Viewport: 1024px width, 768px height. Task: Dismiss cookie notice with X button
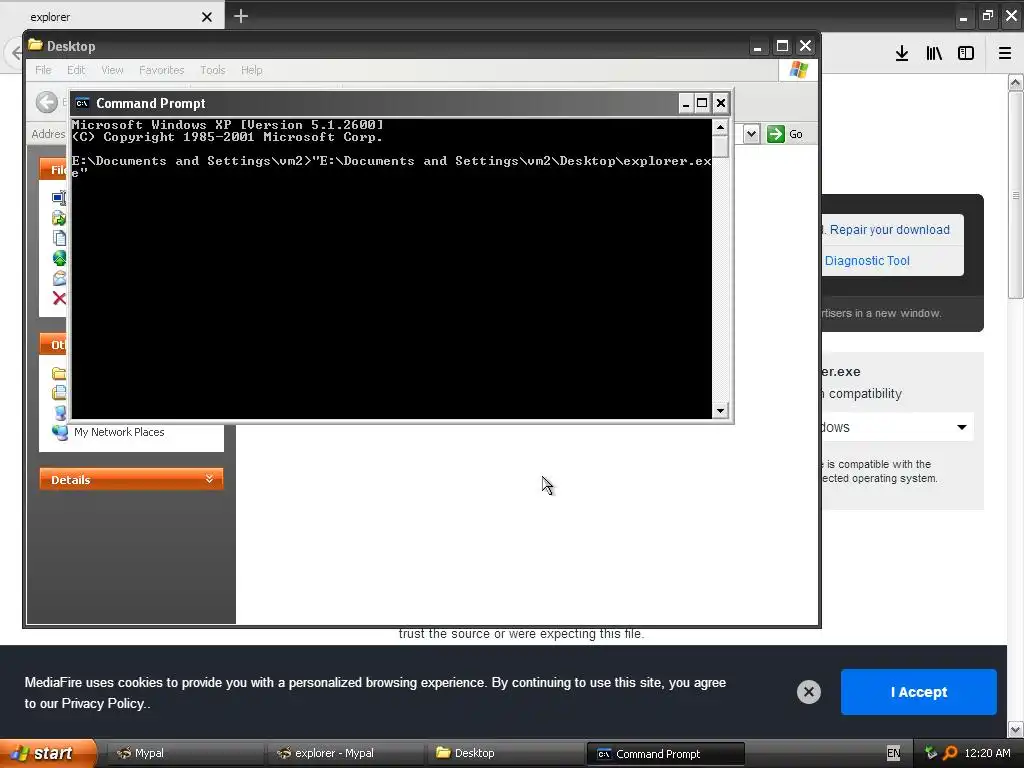click(808, 692)
